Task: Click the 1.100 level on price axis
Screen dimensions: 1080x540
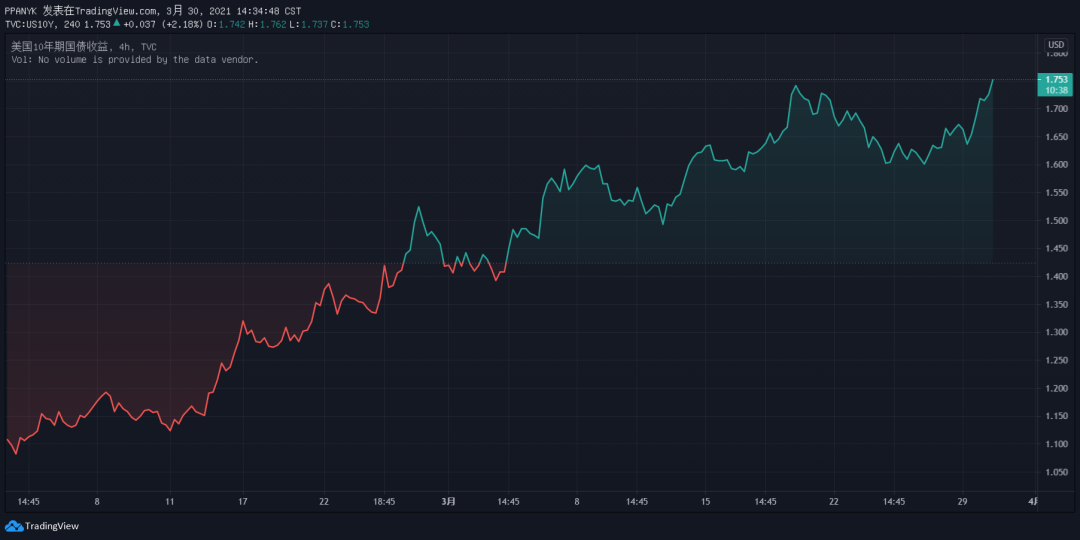Action: pos(1056,444)
